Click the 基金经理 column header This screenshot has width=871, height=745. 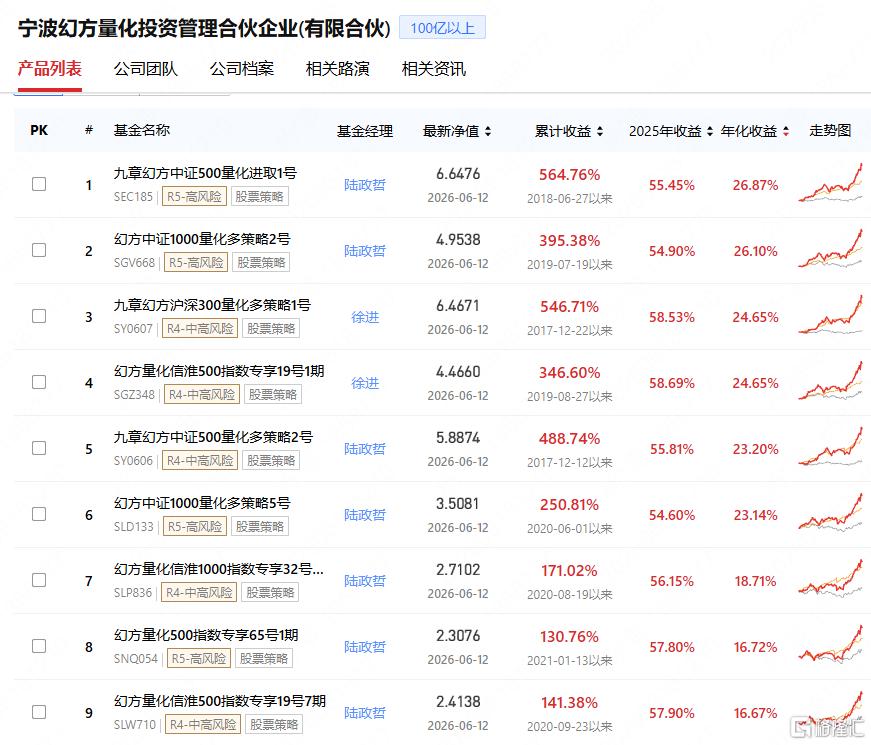click(x=365, y=131)
